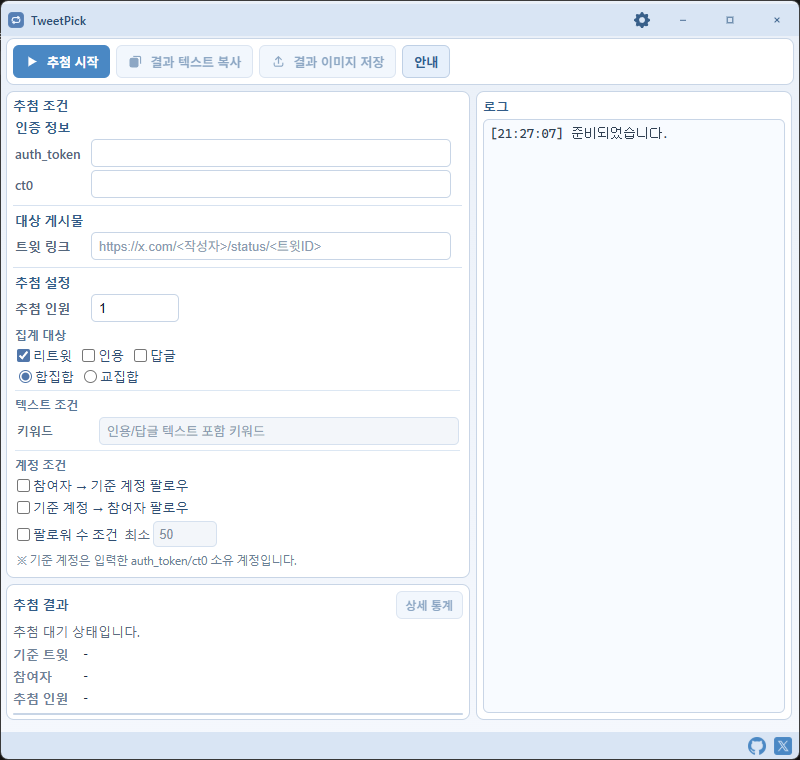The height and width of the screenshot is (760, 800).
Task: Enable the 팔로워 수 조건 checkbox
Action: point(21,534)
